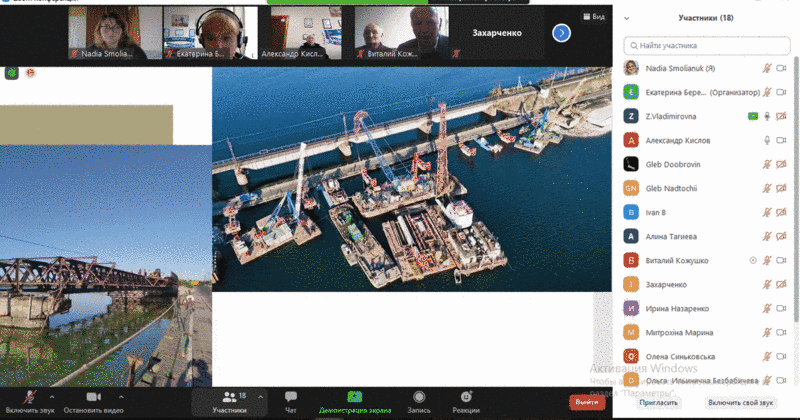Click the green shield encryption icon

click(12, 73)
